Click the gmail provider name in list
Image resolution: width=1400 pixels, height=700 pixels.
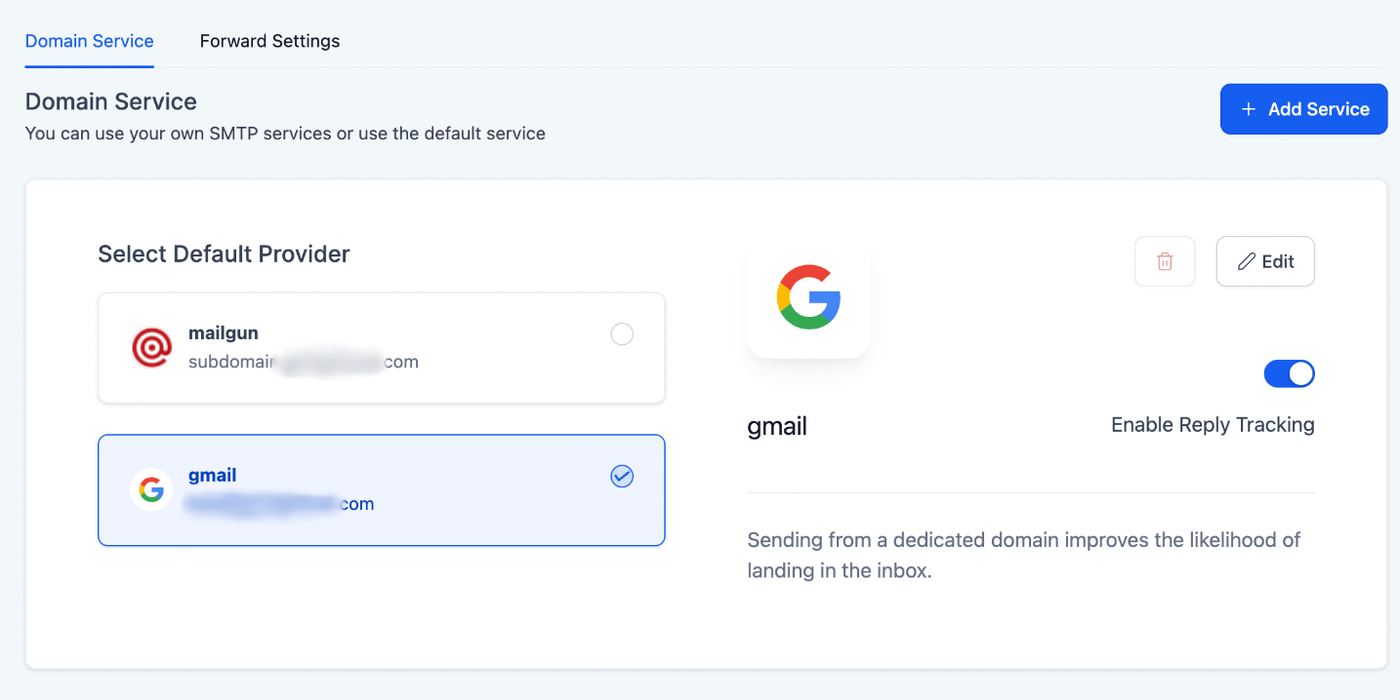click(x=212, y=476)
